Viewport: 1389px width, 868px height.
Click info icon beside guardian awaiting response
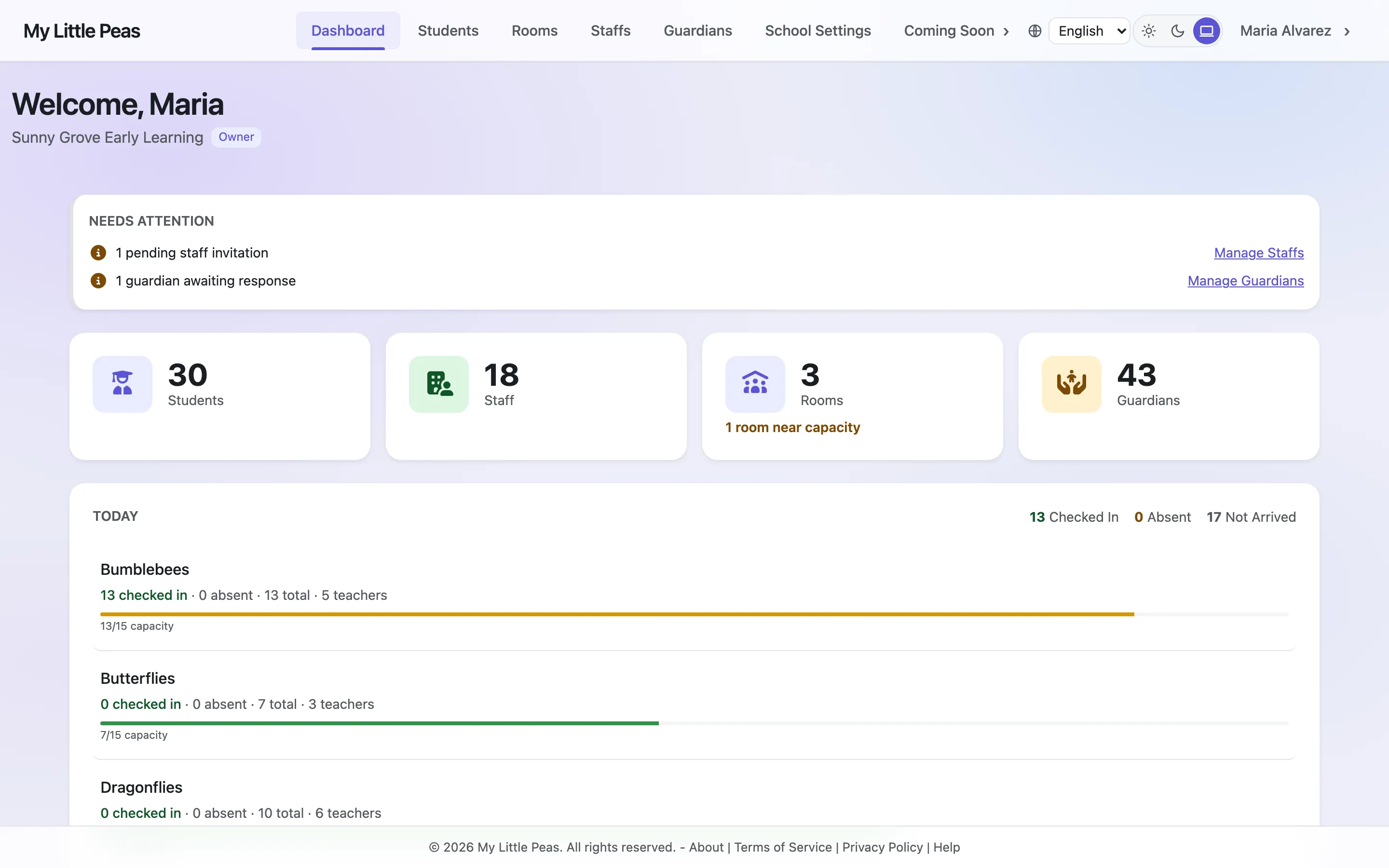point(98,281)
